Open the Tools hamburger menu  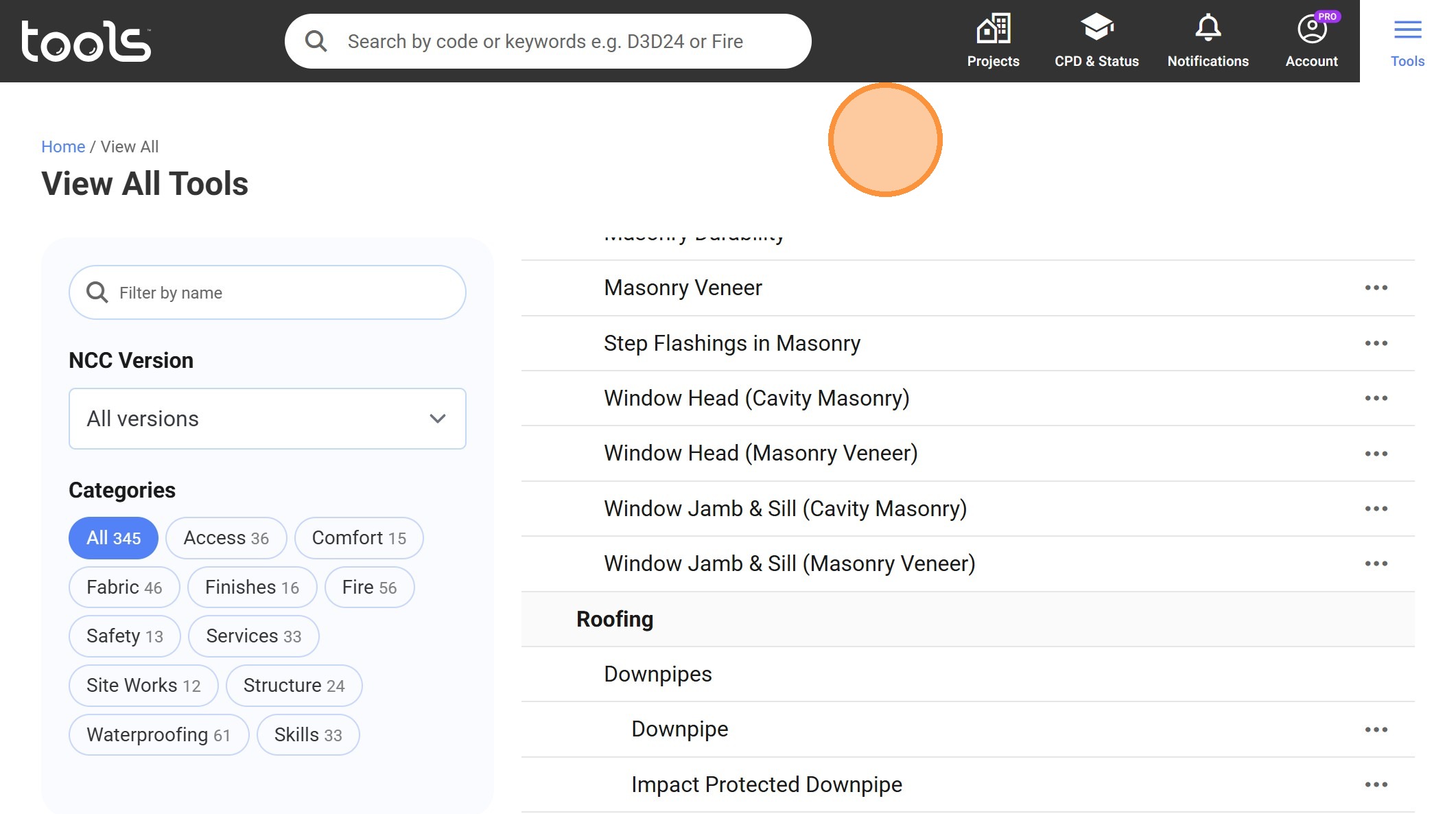tap(1407, 30)
